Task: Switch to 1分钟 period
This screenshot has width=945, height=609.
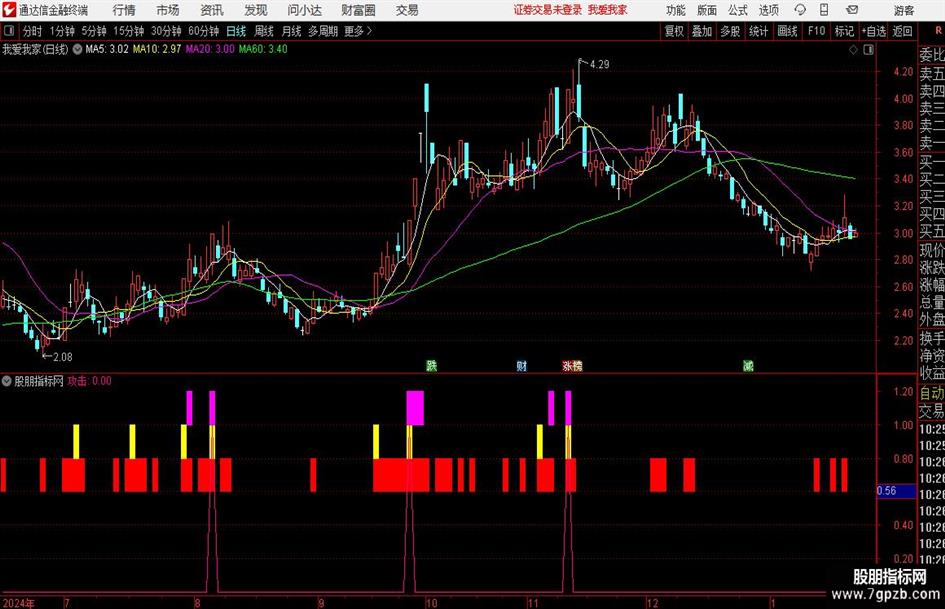Action: click(x=62, y=31)
